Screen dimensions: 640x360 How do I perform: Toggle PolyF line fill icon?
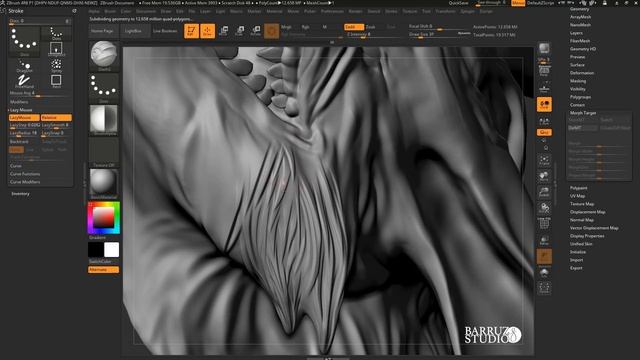point(544,224)
